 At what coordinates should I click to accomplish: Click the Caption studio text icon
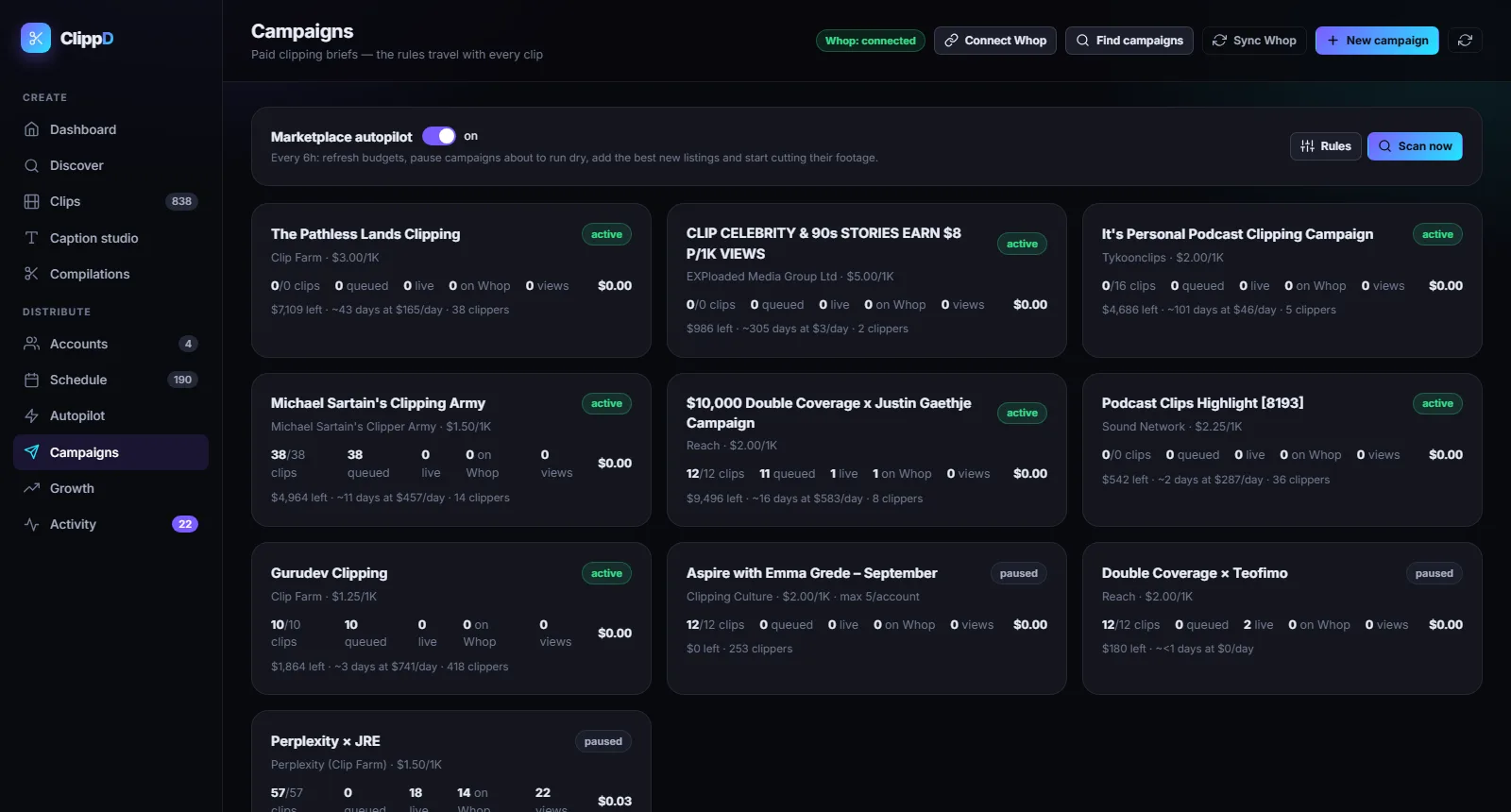click(x=31, y=238)
